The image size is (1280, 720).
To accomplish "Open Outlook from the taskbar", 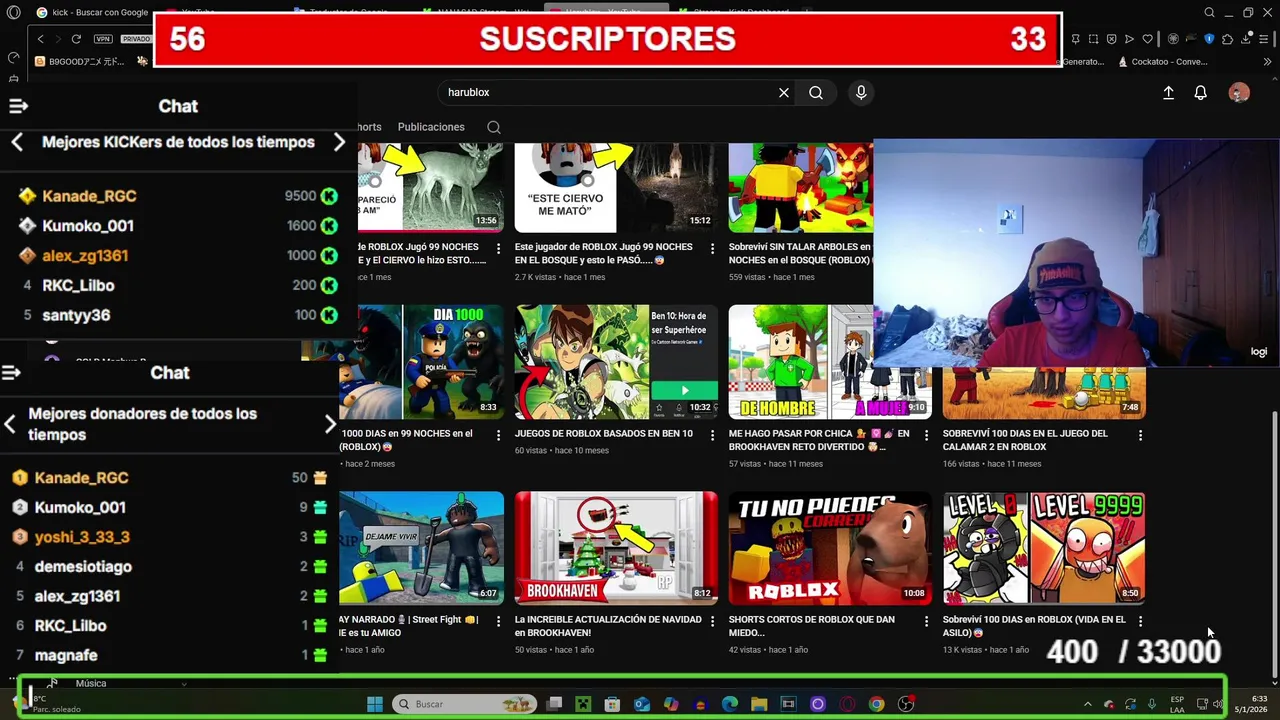I will point(642,704).
